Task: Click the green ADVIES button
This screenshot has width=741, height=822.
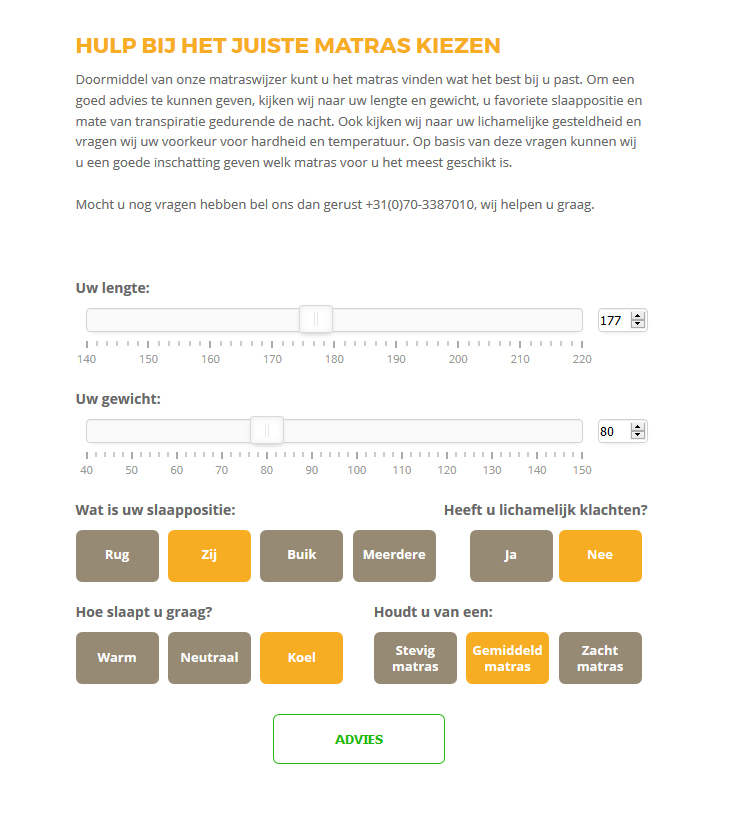Action: [x=359, y=739]
